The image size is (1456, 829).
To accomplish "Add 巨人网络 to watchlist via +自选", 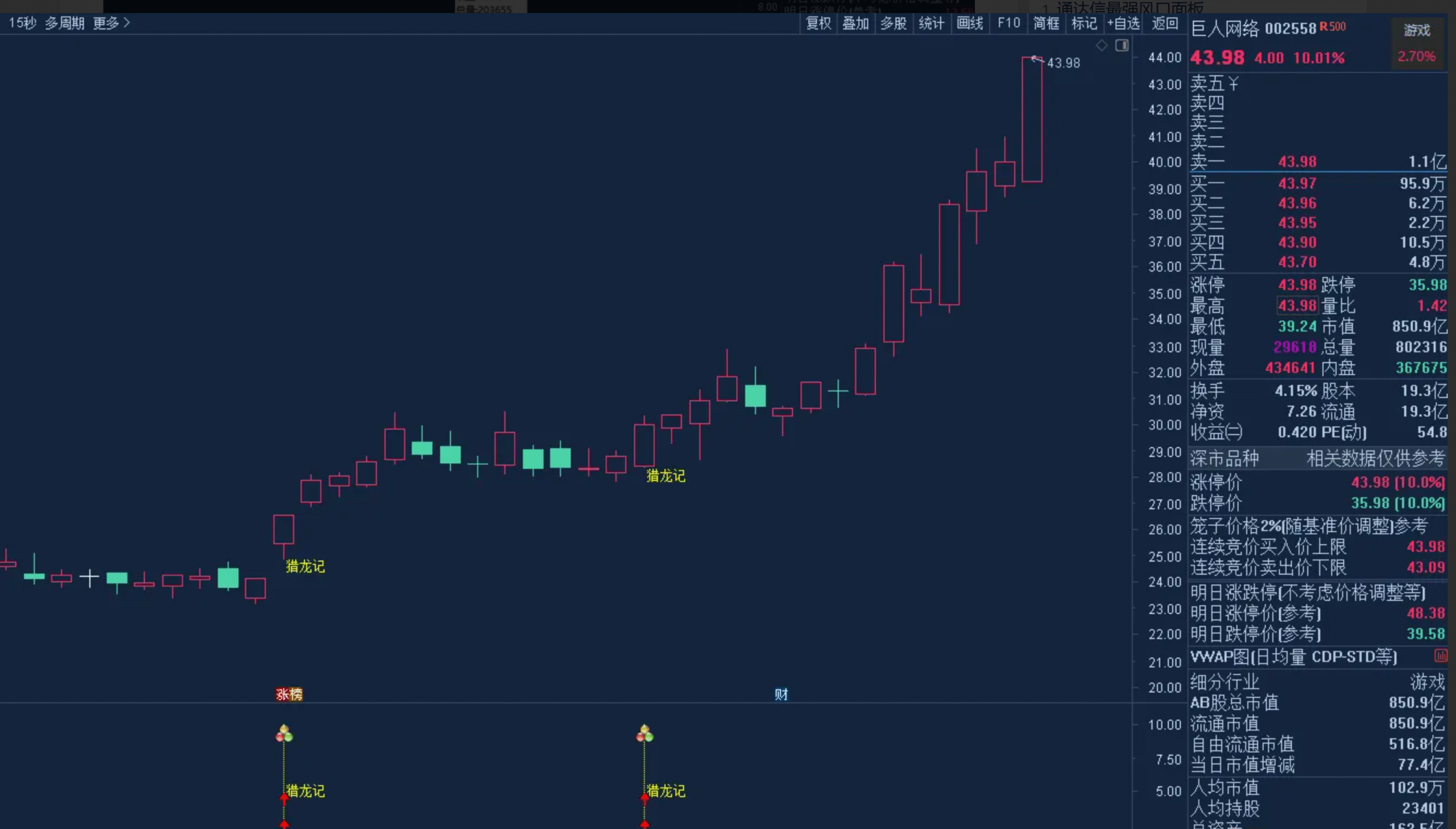I will point(1124,23).
